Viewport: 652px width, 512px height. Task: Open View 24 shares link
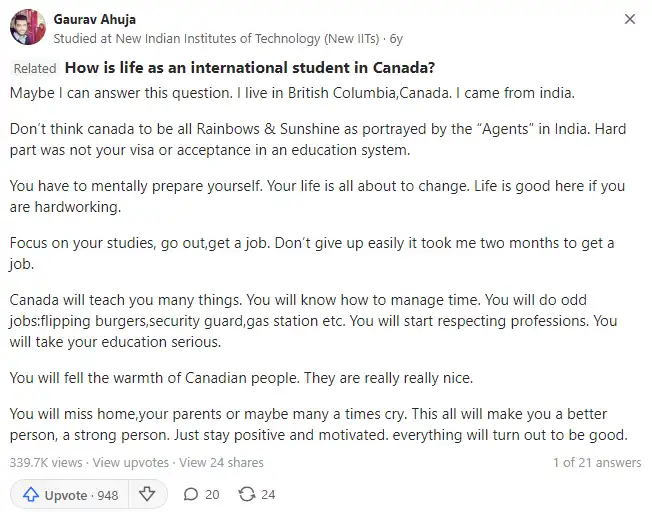221,463
